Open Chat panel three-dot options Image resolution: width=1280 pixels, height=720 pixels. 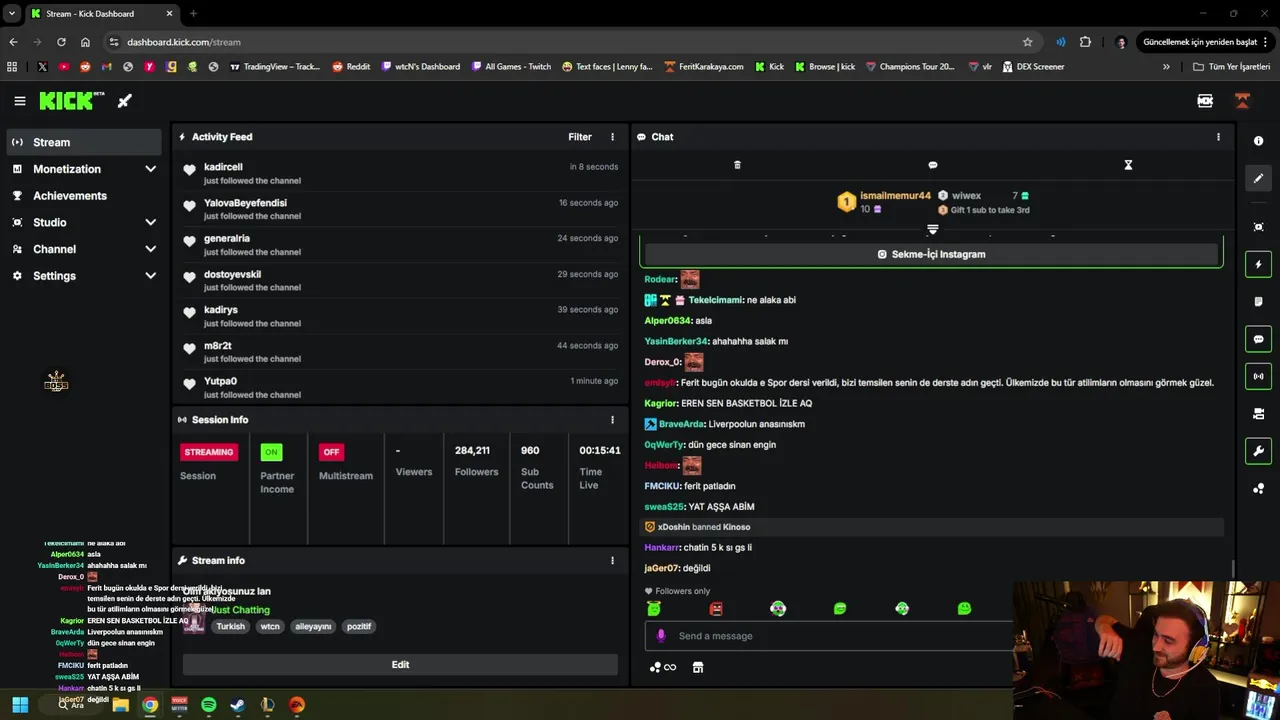click(1218, 137)
